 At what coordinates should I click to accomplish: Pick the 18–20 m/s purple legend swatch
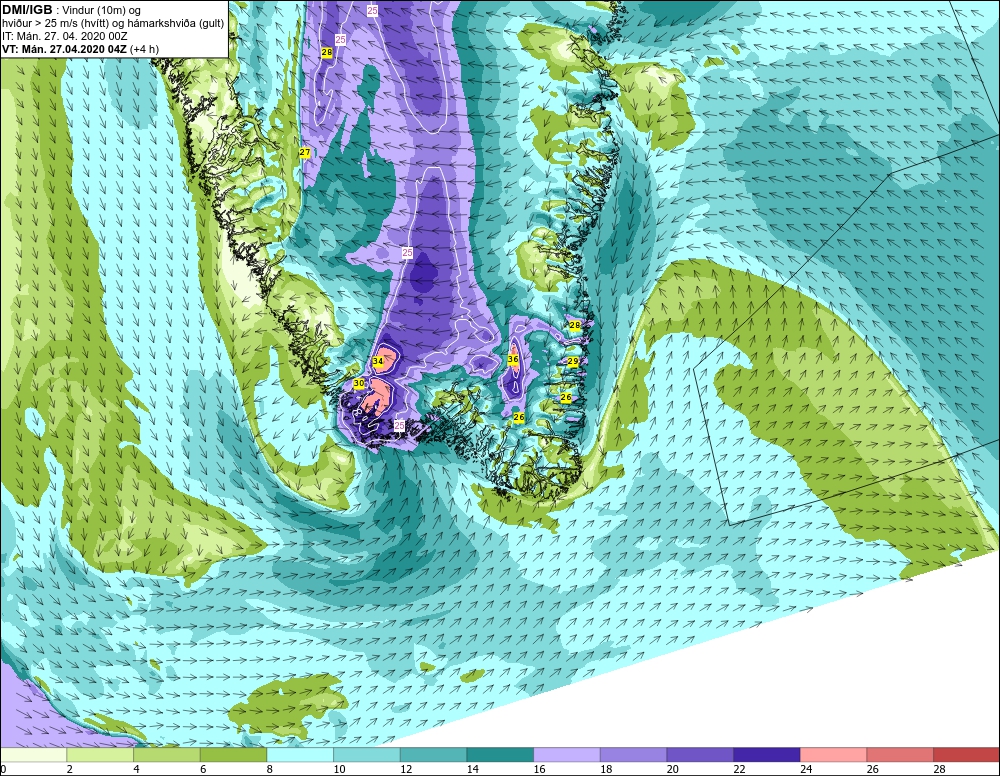click(x=633, y=755)
